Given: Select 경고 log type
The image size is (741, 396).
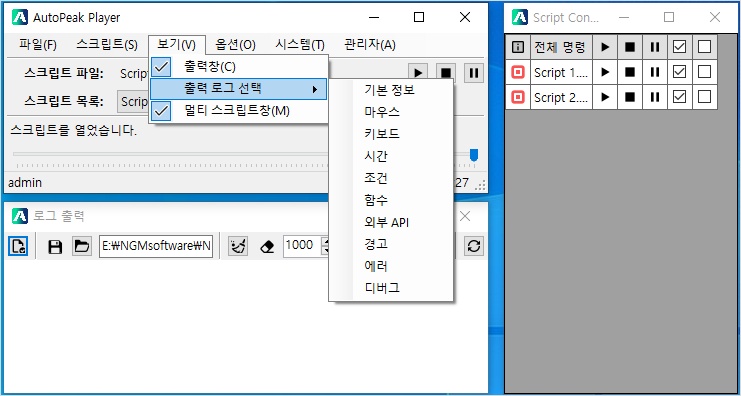Looking at the screenshot, I should click(x=391, y=244).
